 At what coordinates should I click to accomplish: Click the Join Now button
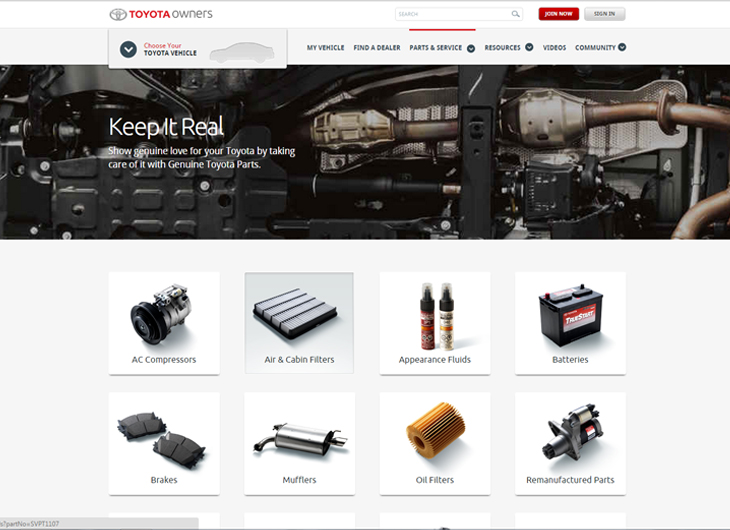[x=559, y=14]
